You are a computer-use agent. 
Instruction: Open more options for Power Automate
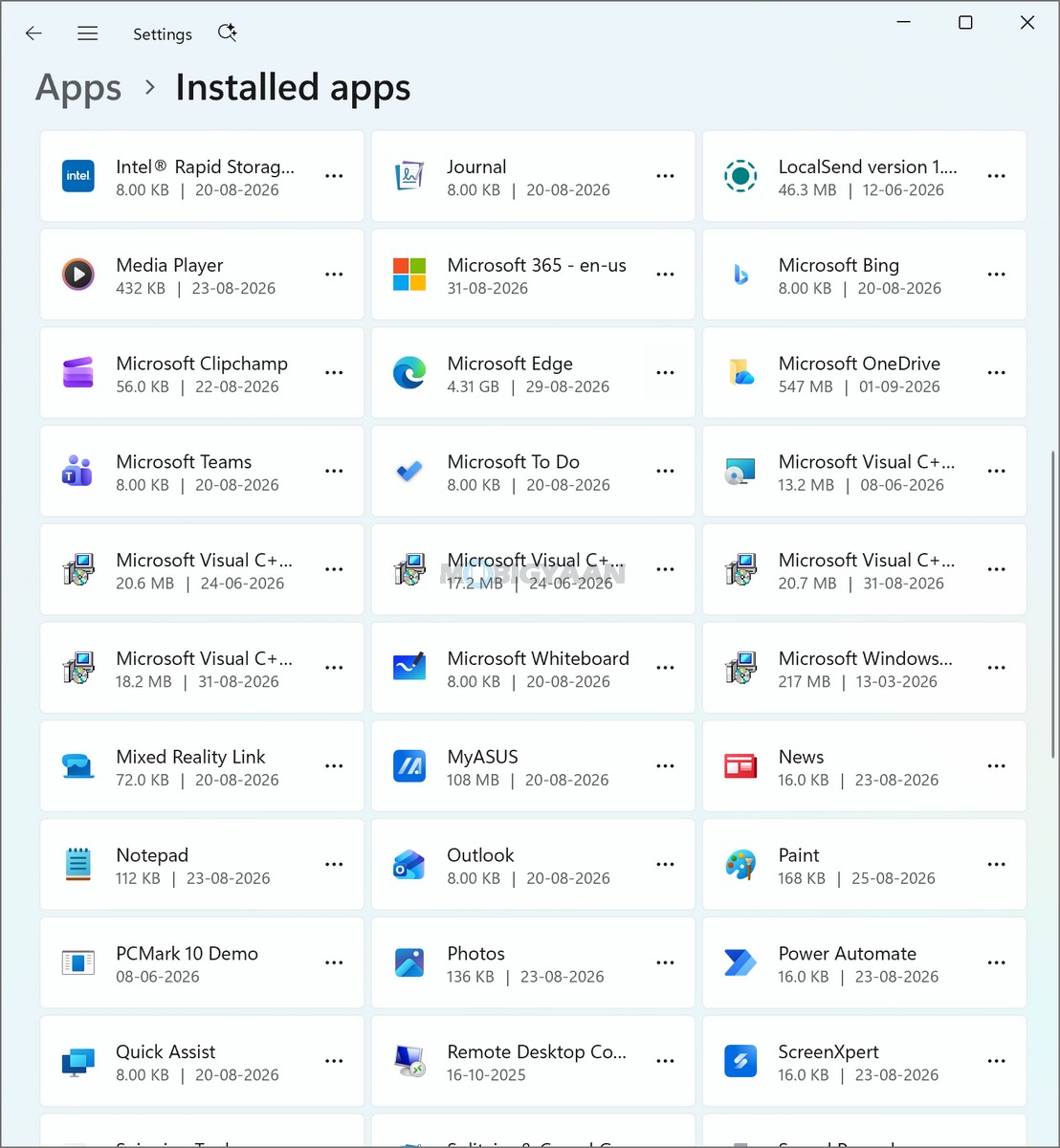pos(996,963)
